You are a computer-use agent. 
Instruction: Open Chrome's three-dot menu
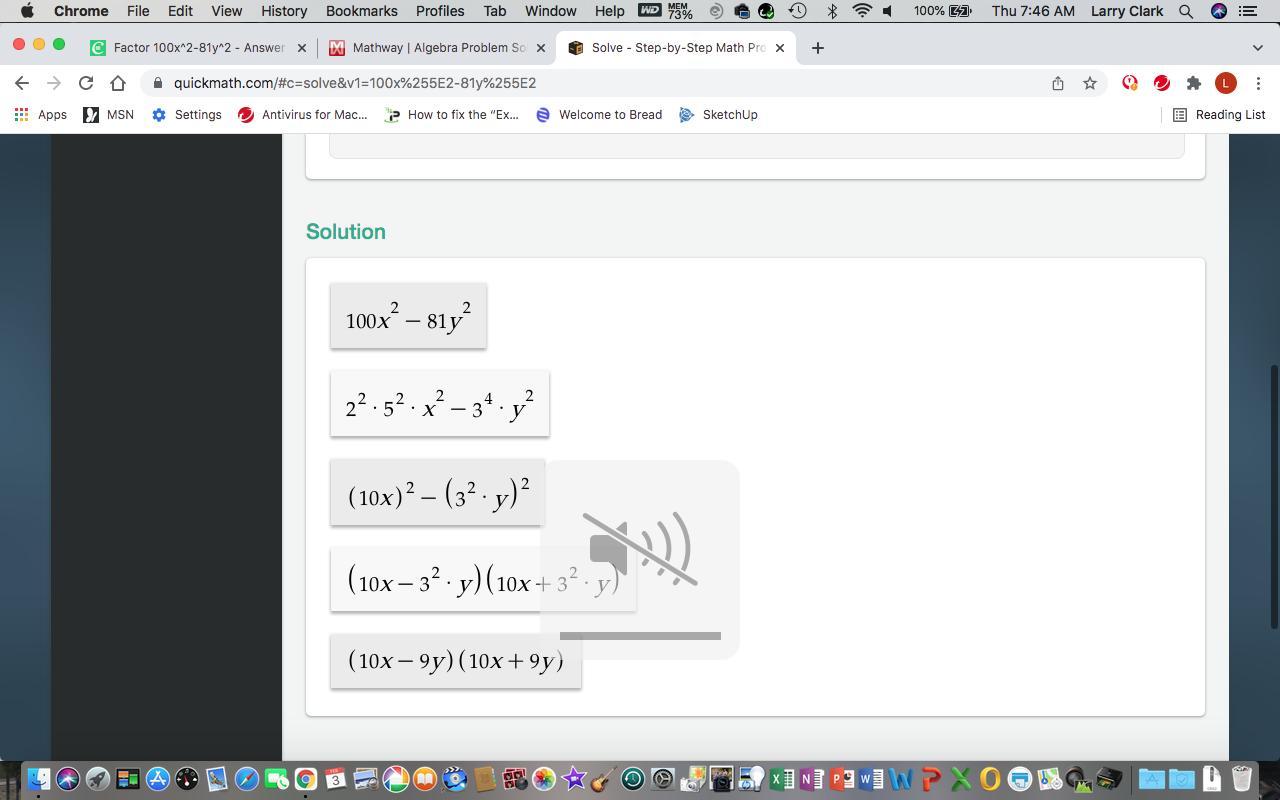coord(1258,83)
